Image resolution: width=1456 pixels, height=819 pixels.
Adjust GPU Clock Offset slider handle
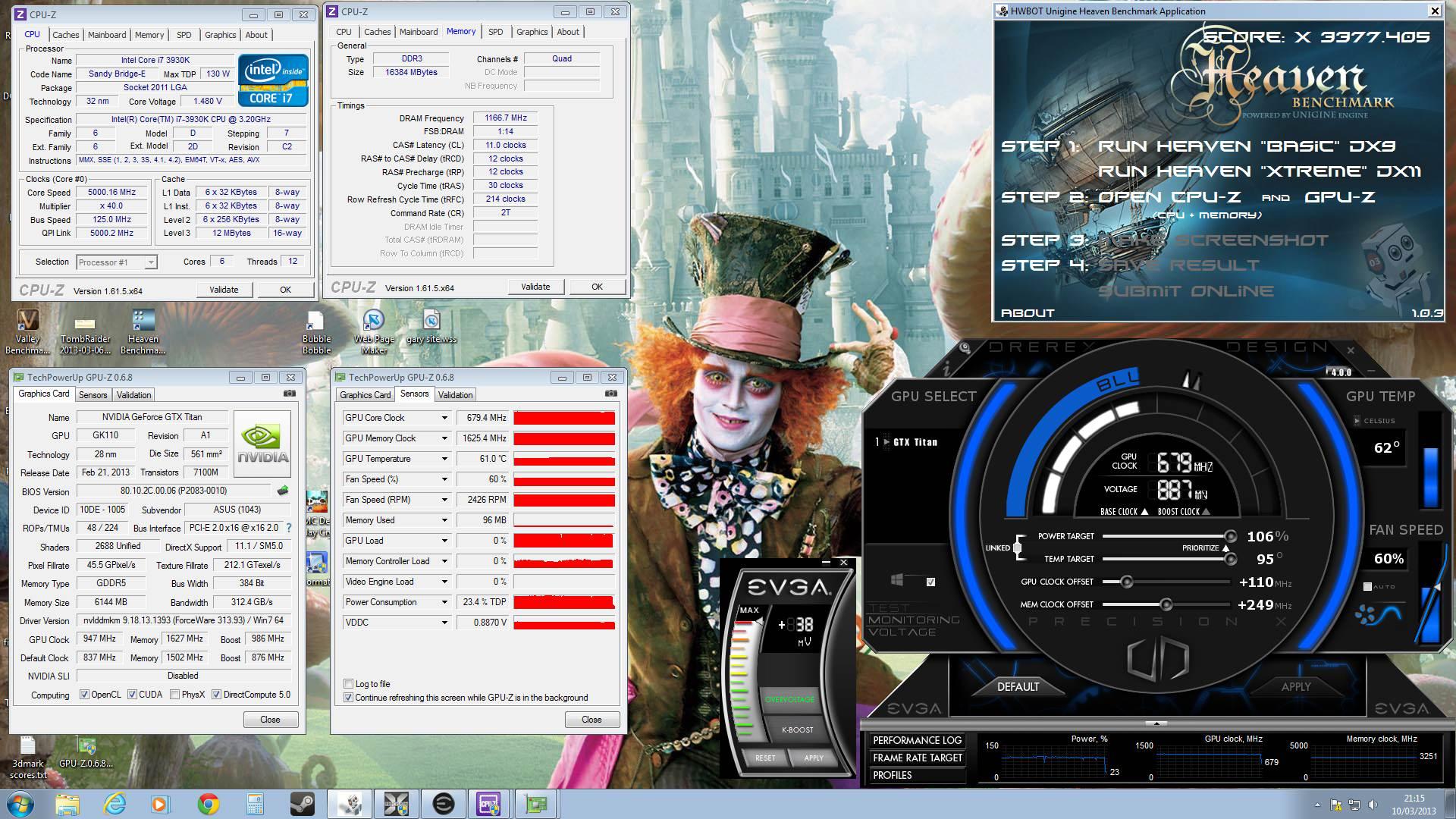pyautogui.click(x=1126, y=582)
